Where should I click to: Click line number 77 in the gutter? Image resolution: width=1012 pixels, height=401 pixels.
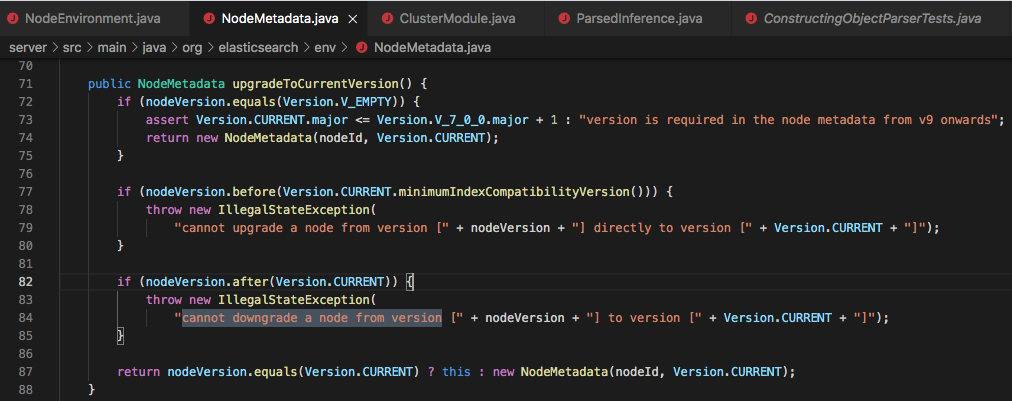(x=26, y=192)
